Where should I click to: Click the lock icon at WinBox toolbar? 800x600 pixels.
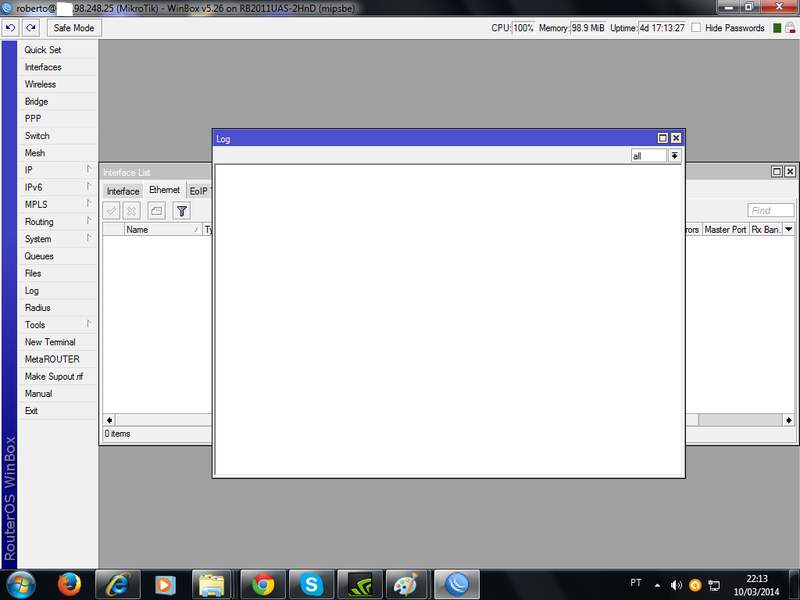tap(790, 28)
